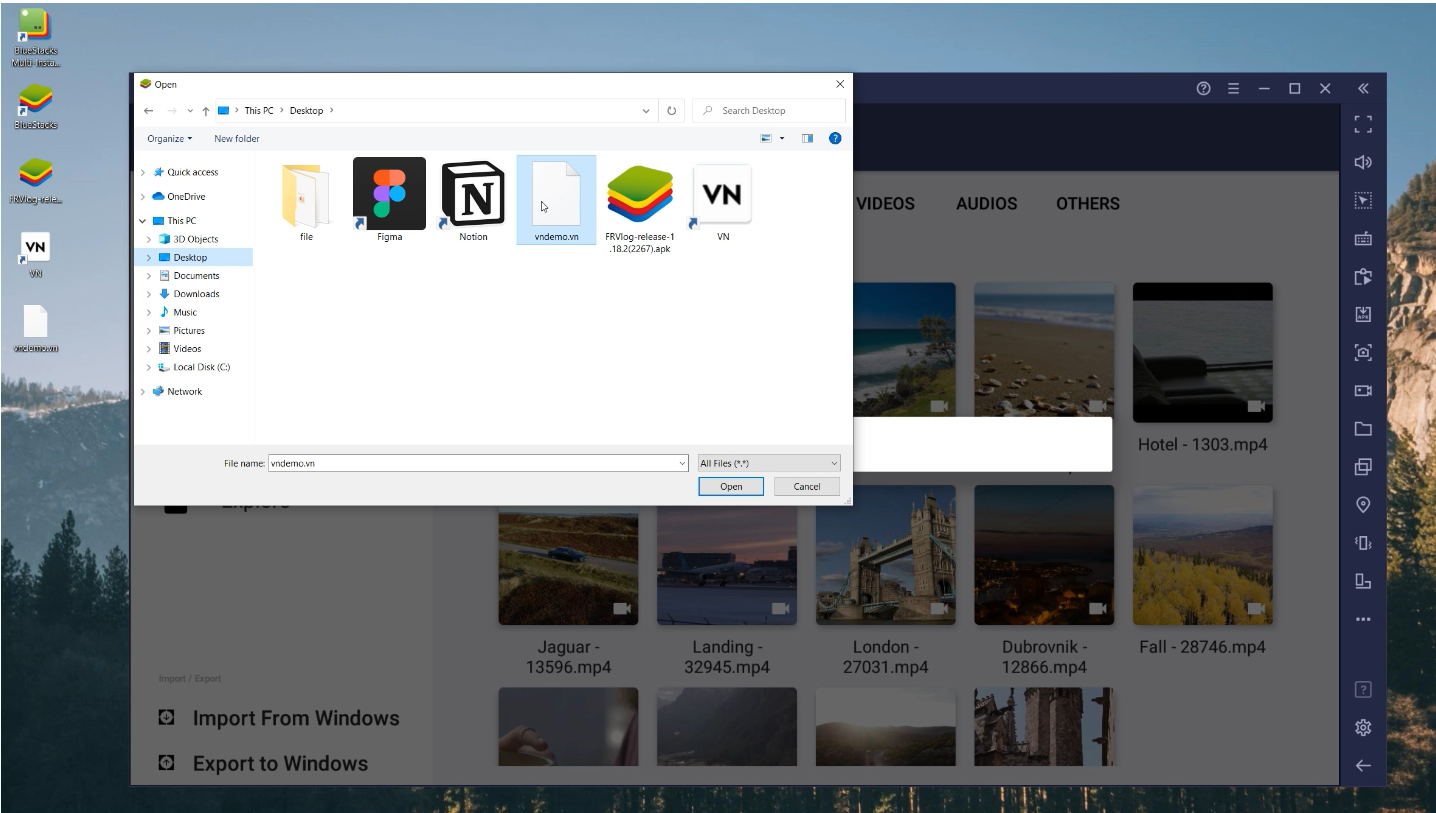Go back using the Open dialog back arrow

(x=149, y=111)
